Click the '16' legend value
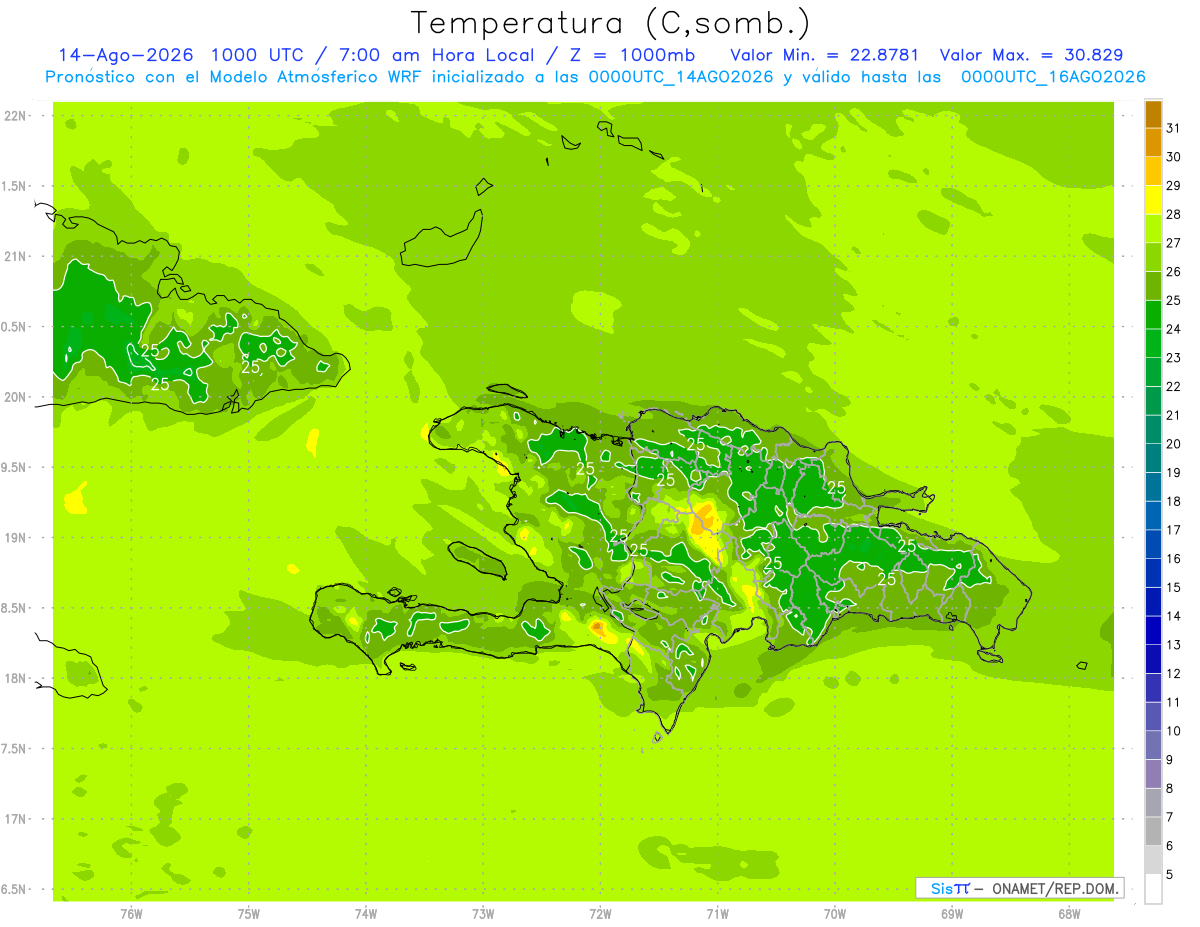1200x927 pixels. point(1173,559)
